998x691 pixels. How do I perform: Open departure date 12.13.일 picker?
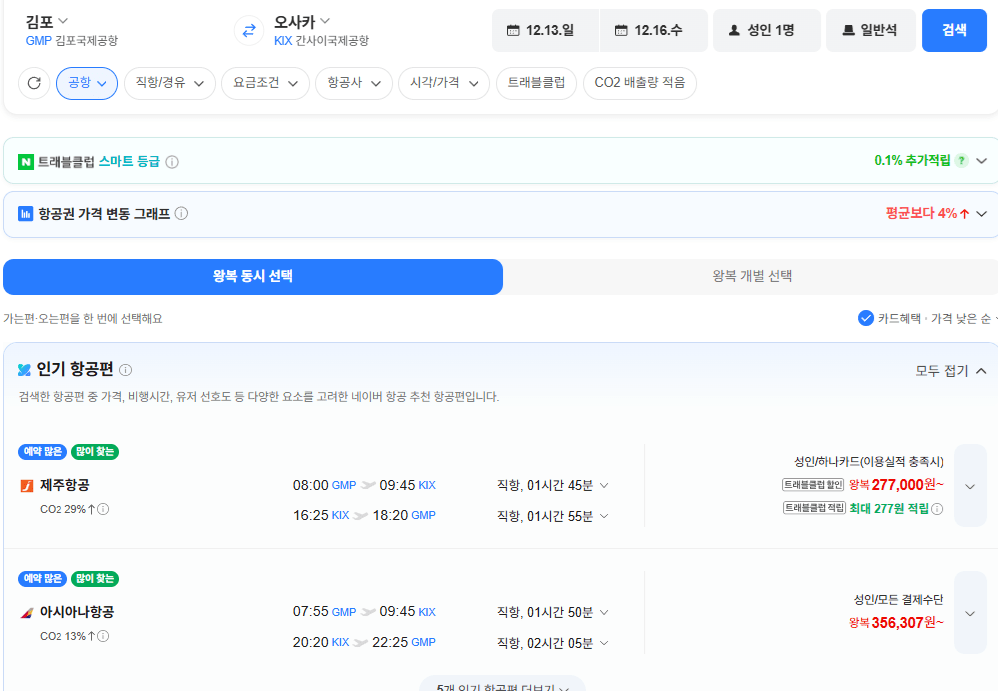click(545, 30)
